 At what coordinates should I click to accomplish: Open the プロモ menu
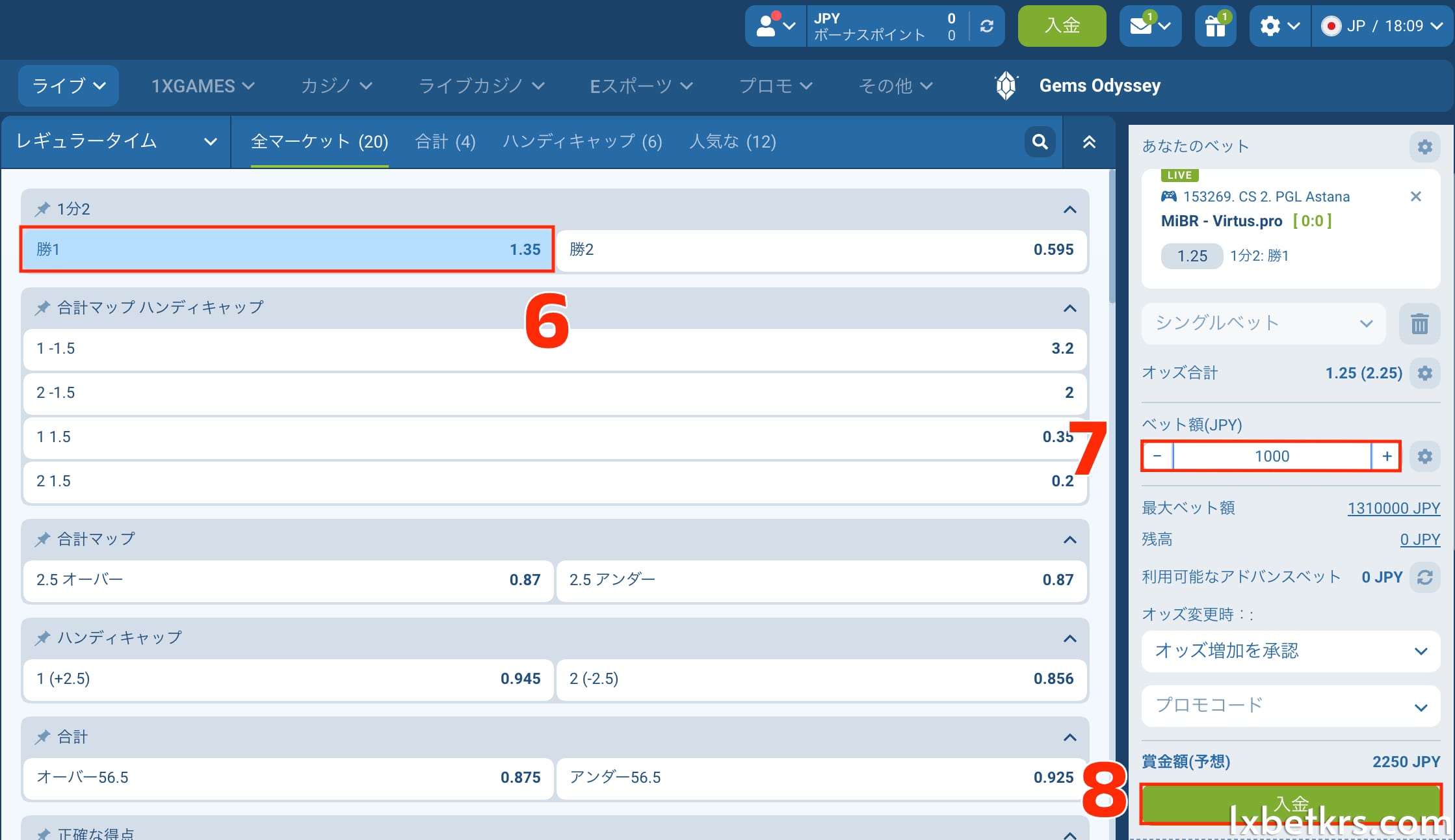[x=776, y=86]
